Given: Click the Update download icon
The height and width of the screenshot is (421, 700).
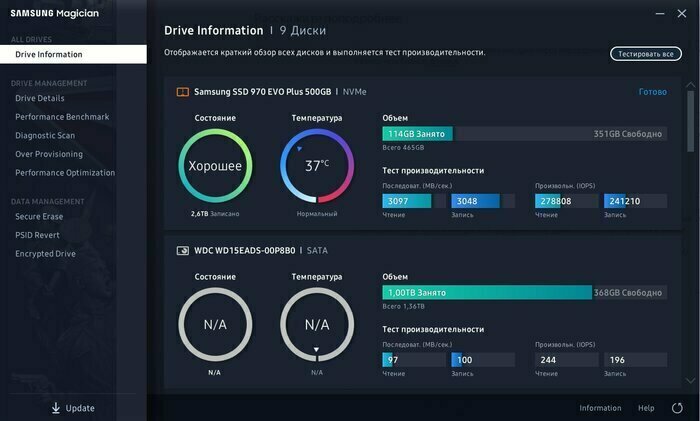Looking at the screenshot, I should (56, 408).
